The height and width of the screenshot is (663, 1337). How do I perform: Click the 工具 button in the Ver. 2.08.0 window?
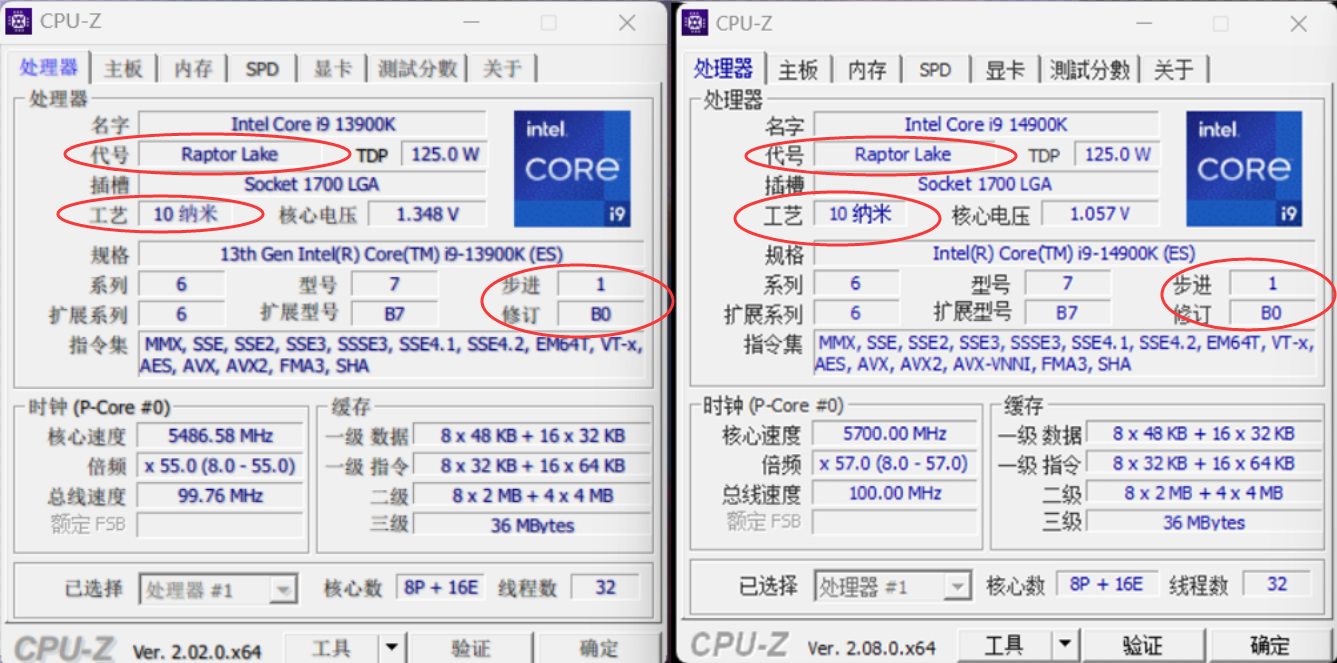(1005, 645)
